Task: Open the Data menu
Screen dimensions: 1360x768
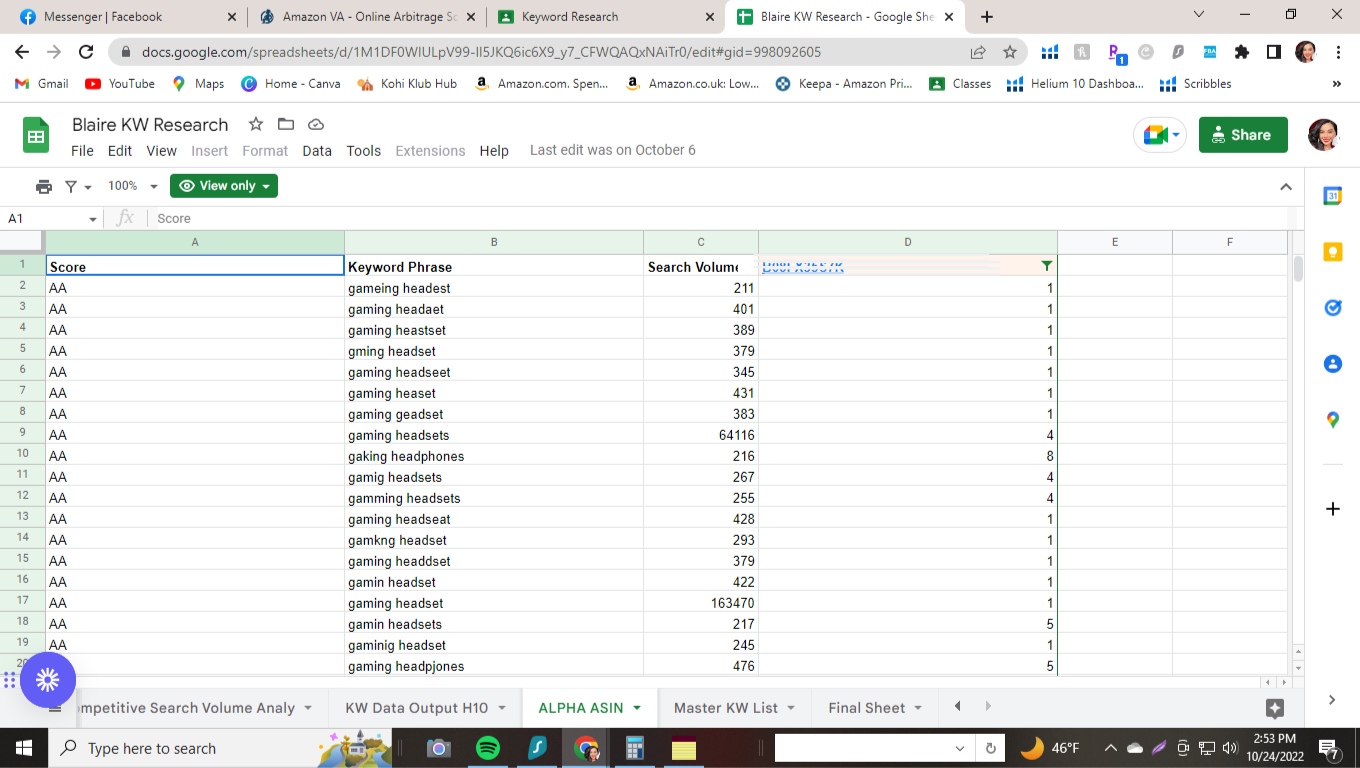Action: click(x=317, y=151)
